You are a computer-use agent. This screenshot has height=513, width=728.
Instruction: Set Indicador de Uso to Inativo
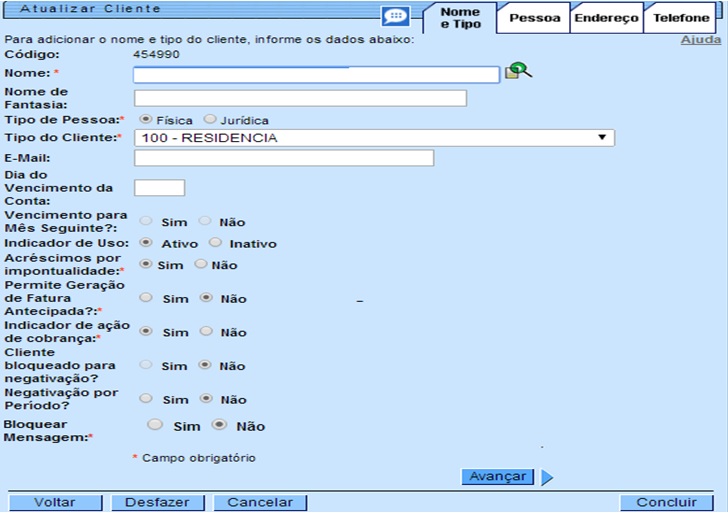(x=215, y=243)
